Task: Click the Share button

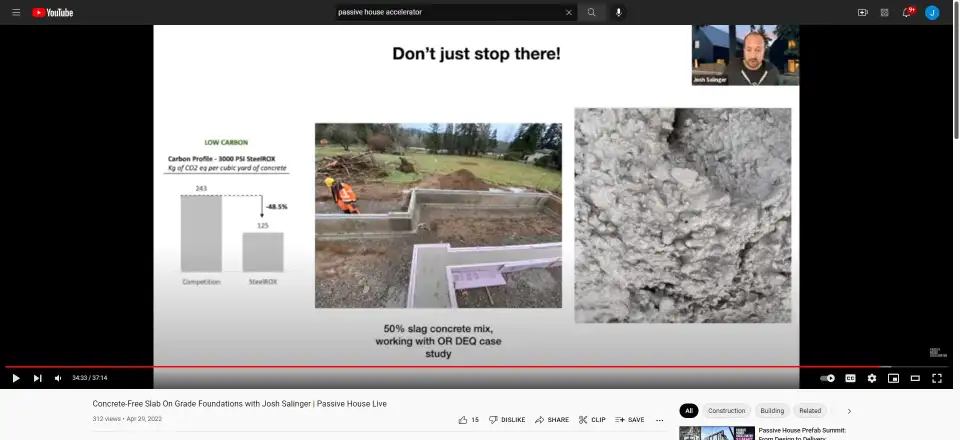Action: (x=552, y=420)
